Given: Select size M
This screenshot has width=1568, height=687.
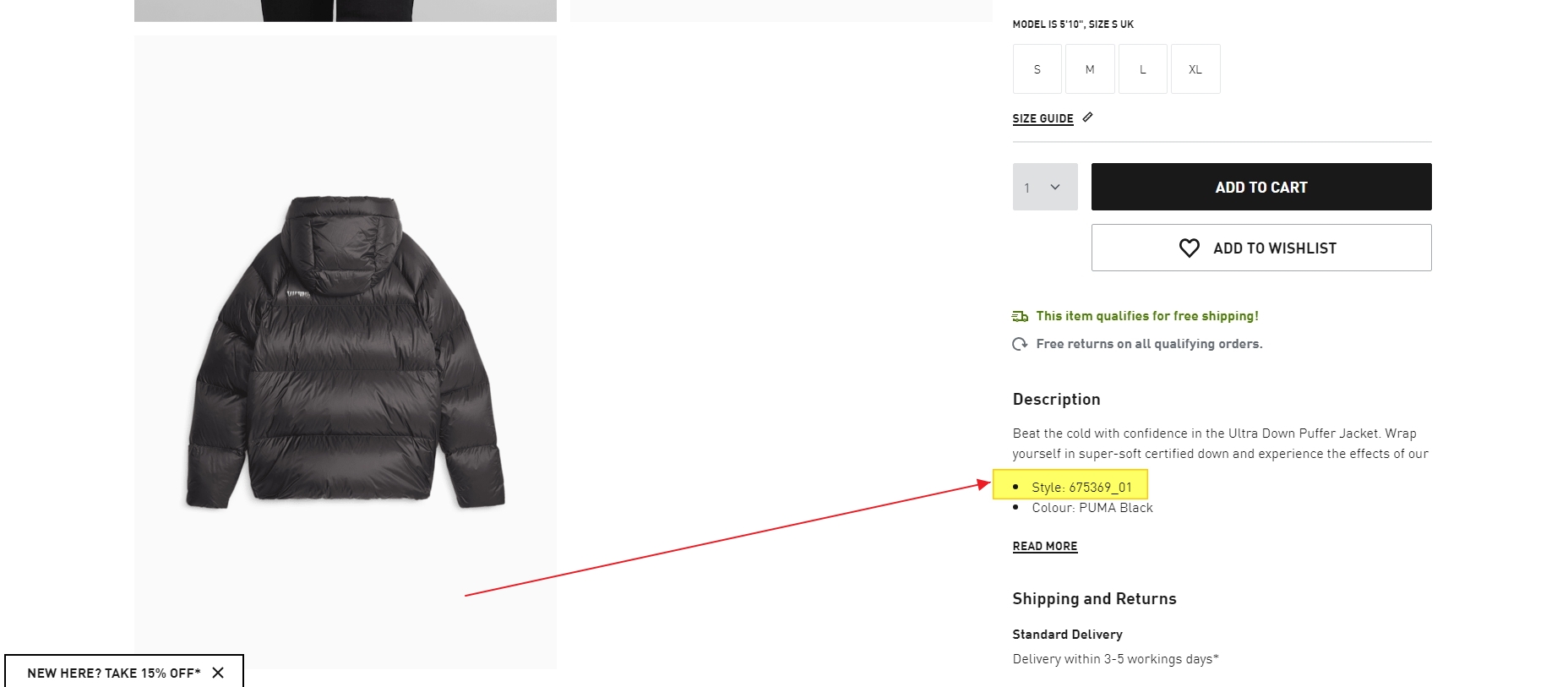Looking at the screenshot, I should point(1090,69).
